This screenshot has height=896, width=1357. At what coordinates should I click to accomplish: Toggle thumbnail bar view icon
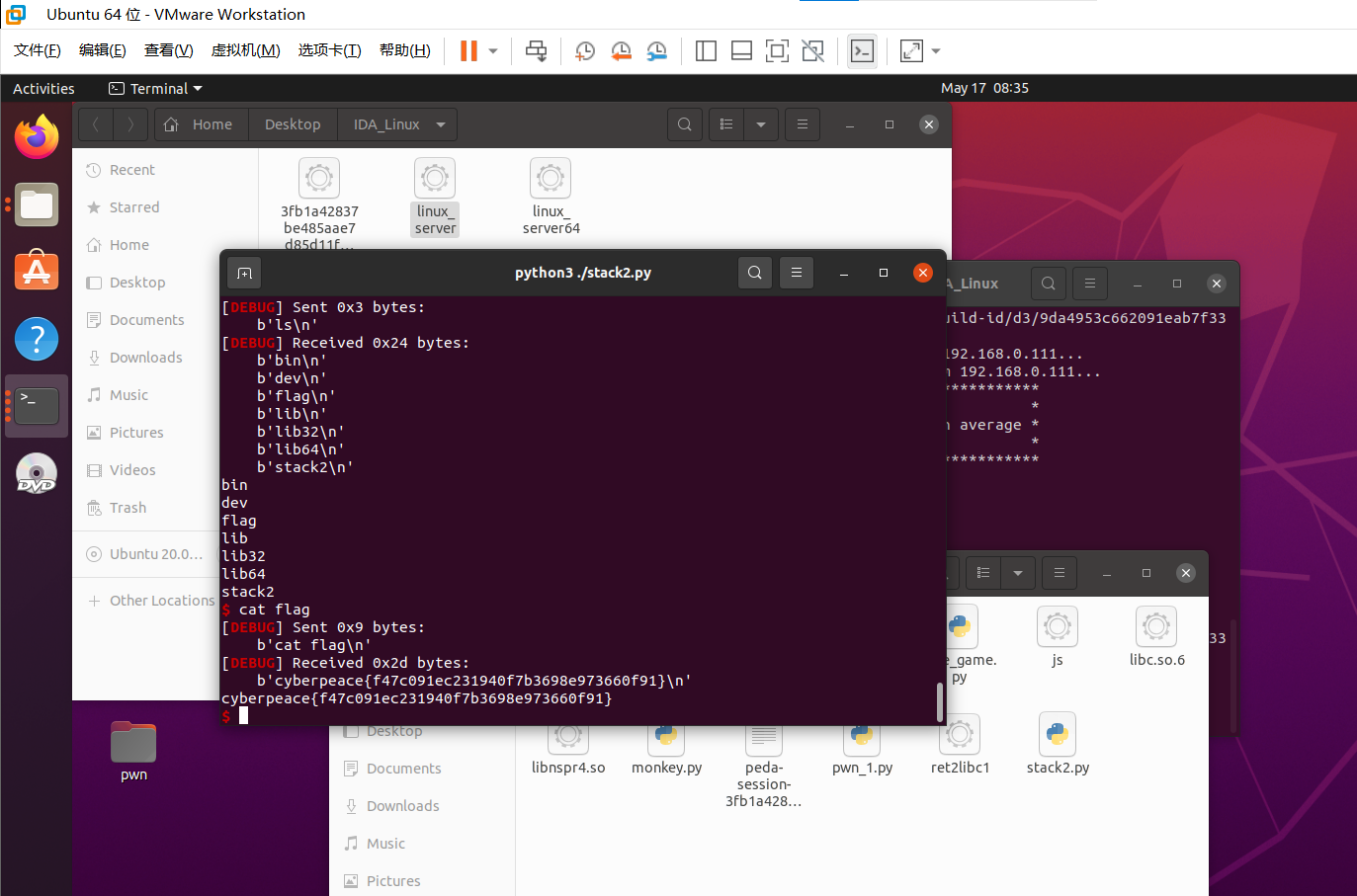tap(741, 50)
